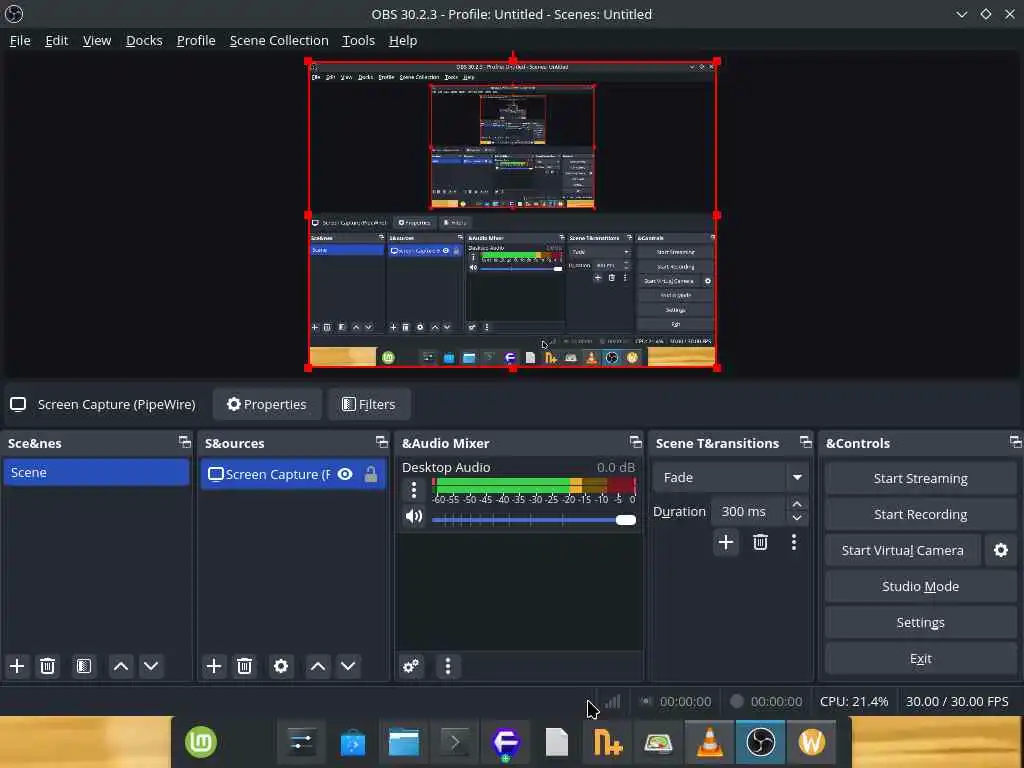This screenshot has height=768, width=1024.
Task: Hide Screen Capture source with eye icon
Action: tap(345, 474)
